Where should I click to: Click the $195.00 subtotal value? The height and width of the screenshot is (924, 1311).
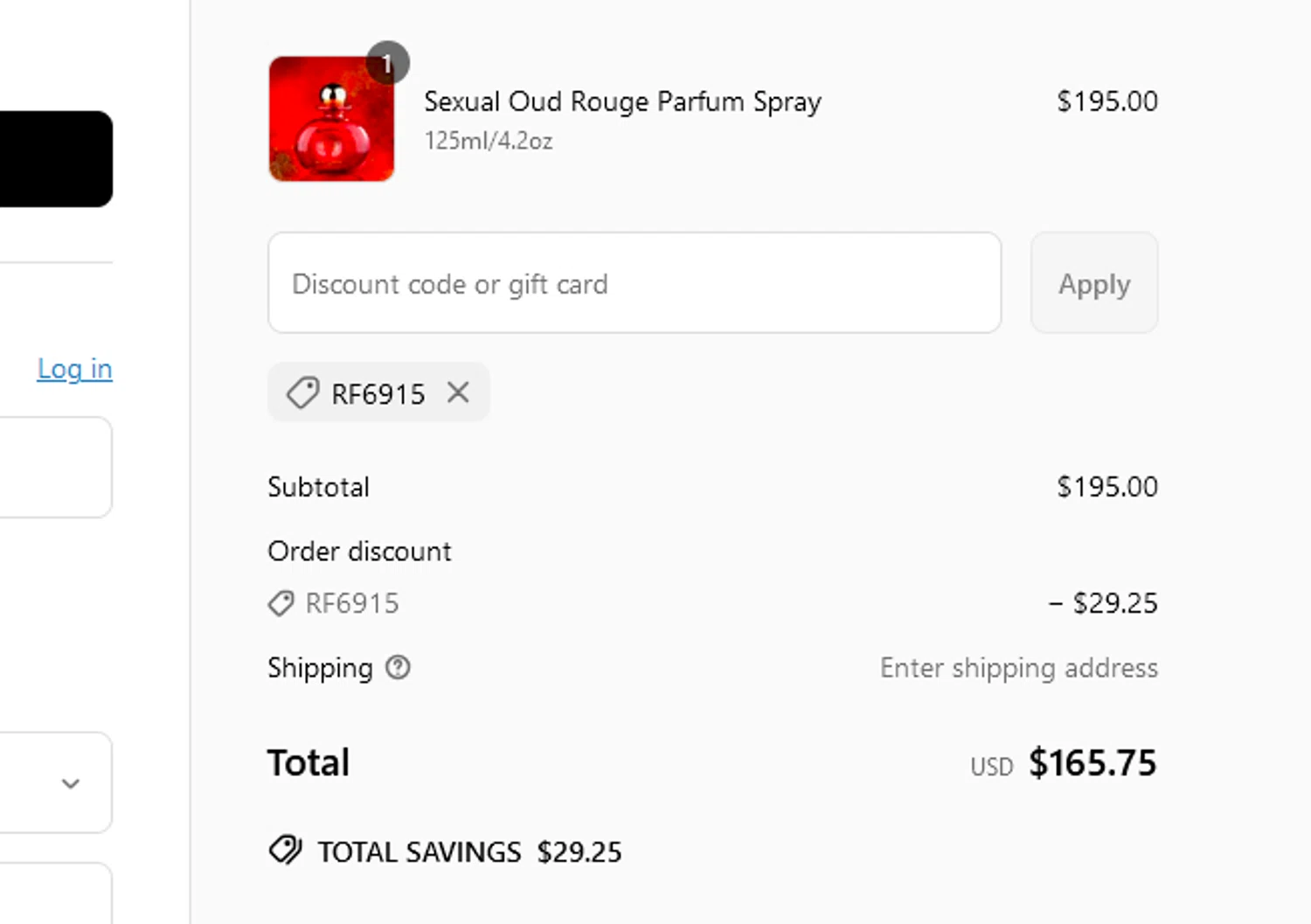1106,487
